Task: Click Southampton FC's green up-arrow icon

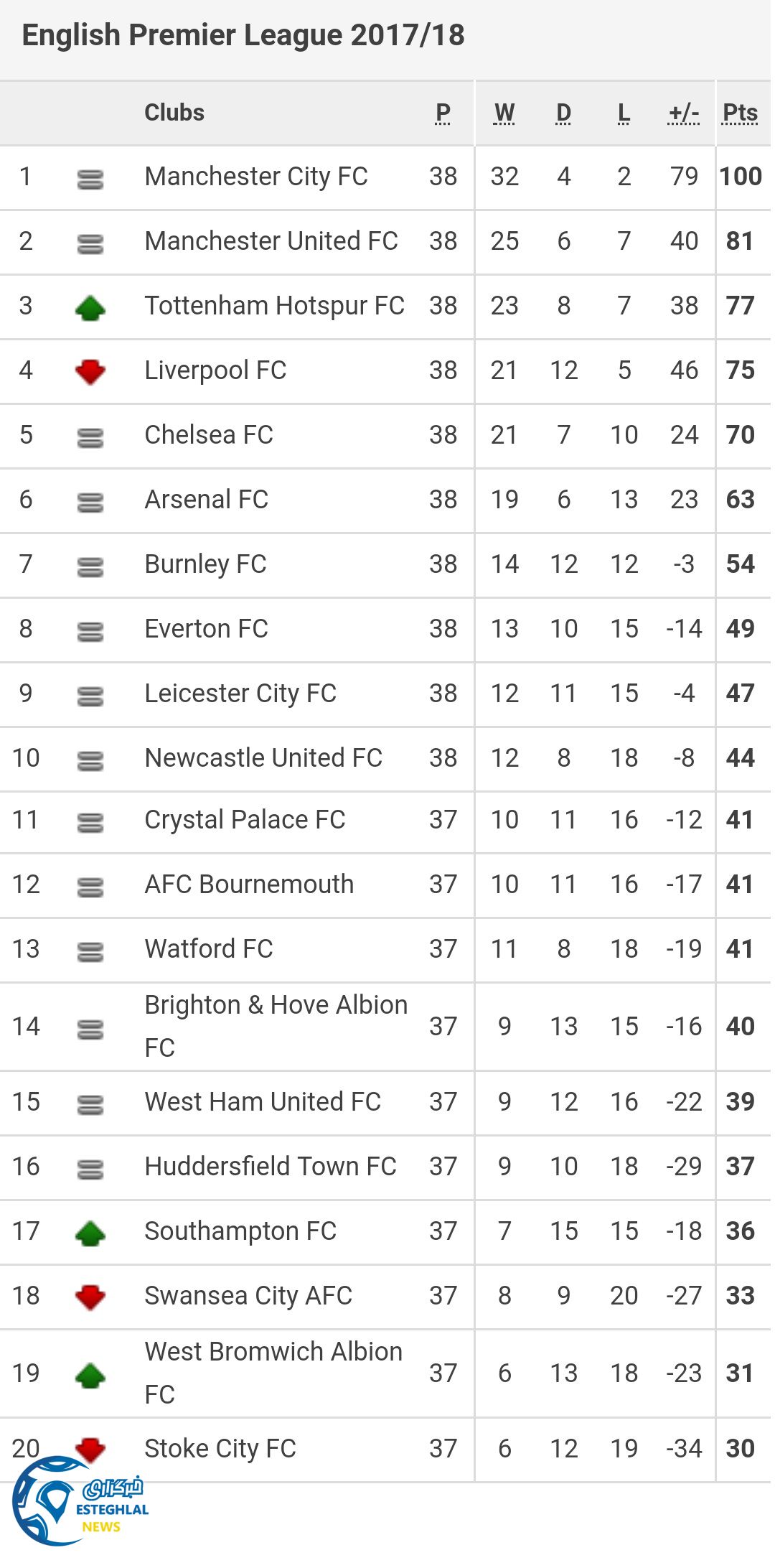Action: 90,1233
